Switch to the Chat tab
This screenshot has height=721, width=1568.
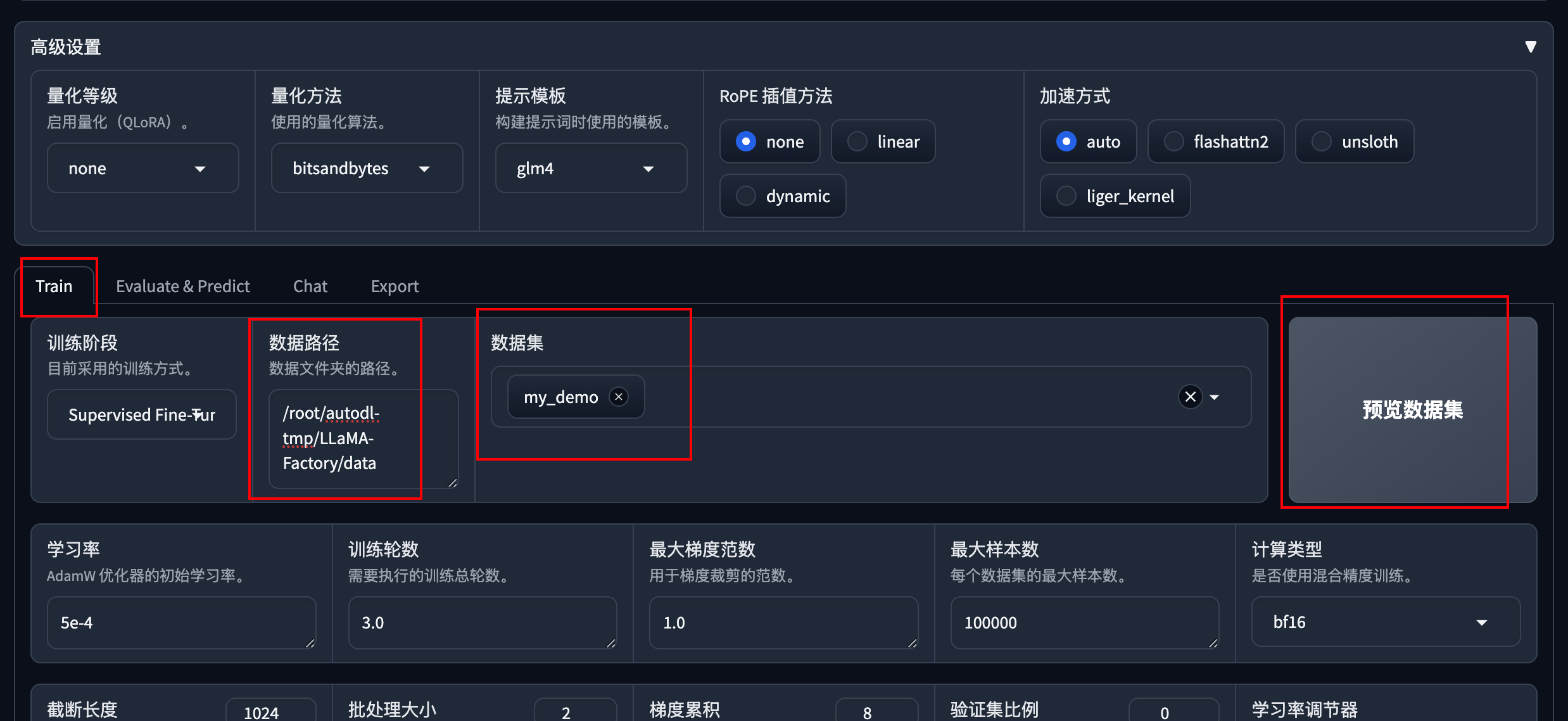pos(310,286)
